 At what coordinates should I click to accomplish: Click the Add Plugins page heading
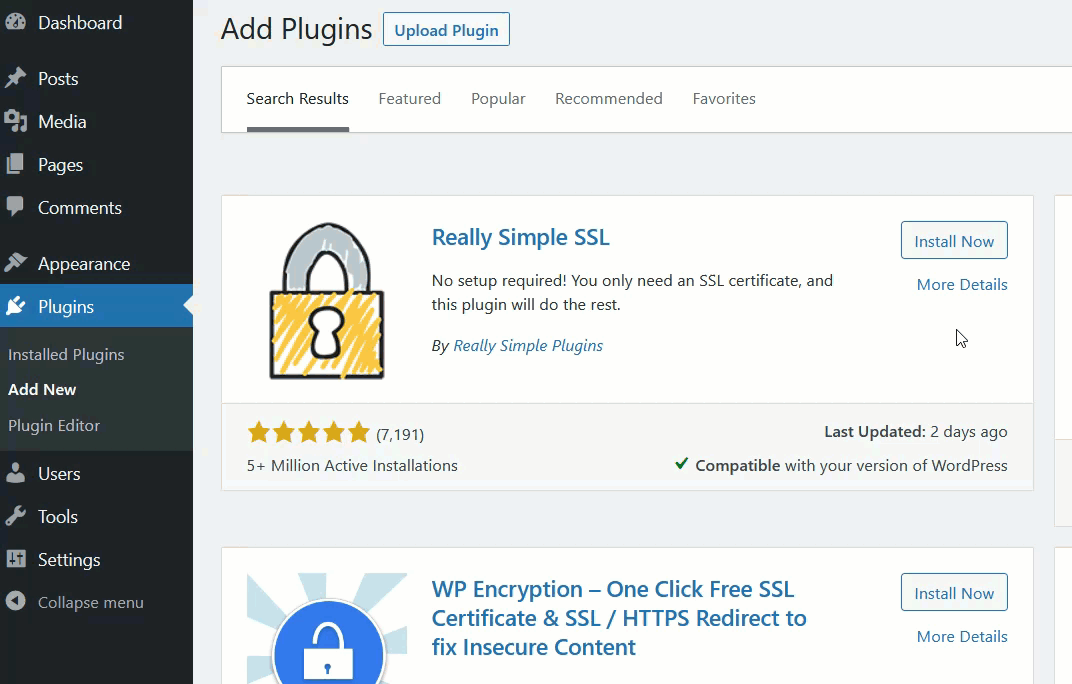(296, 29)
